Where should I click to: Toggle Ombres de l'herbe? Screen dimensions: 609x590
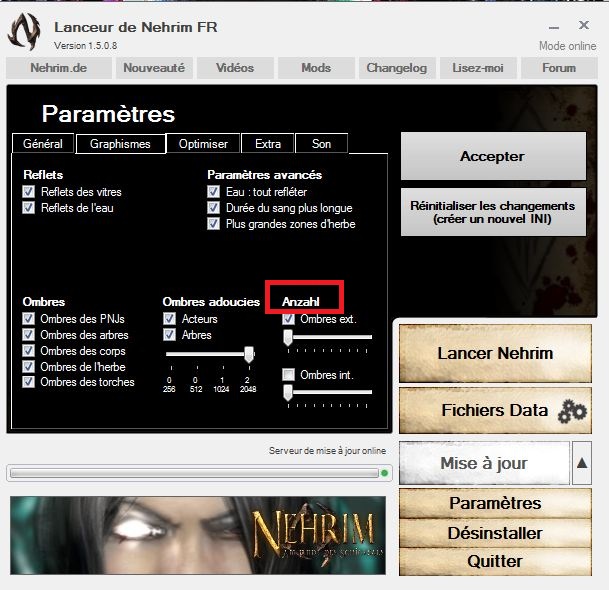[x=28, y=366]
